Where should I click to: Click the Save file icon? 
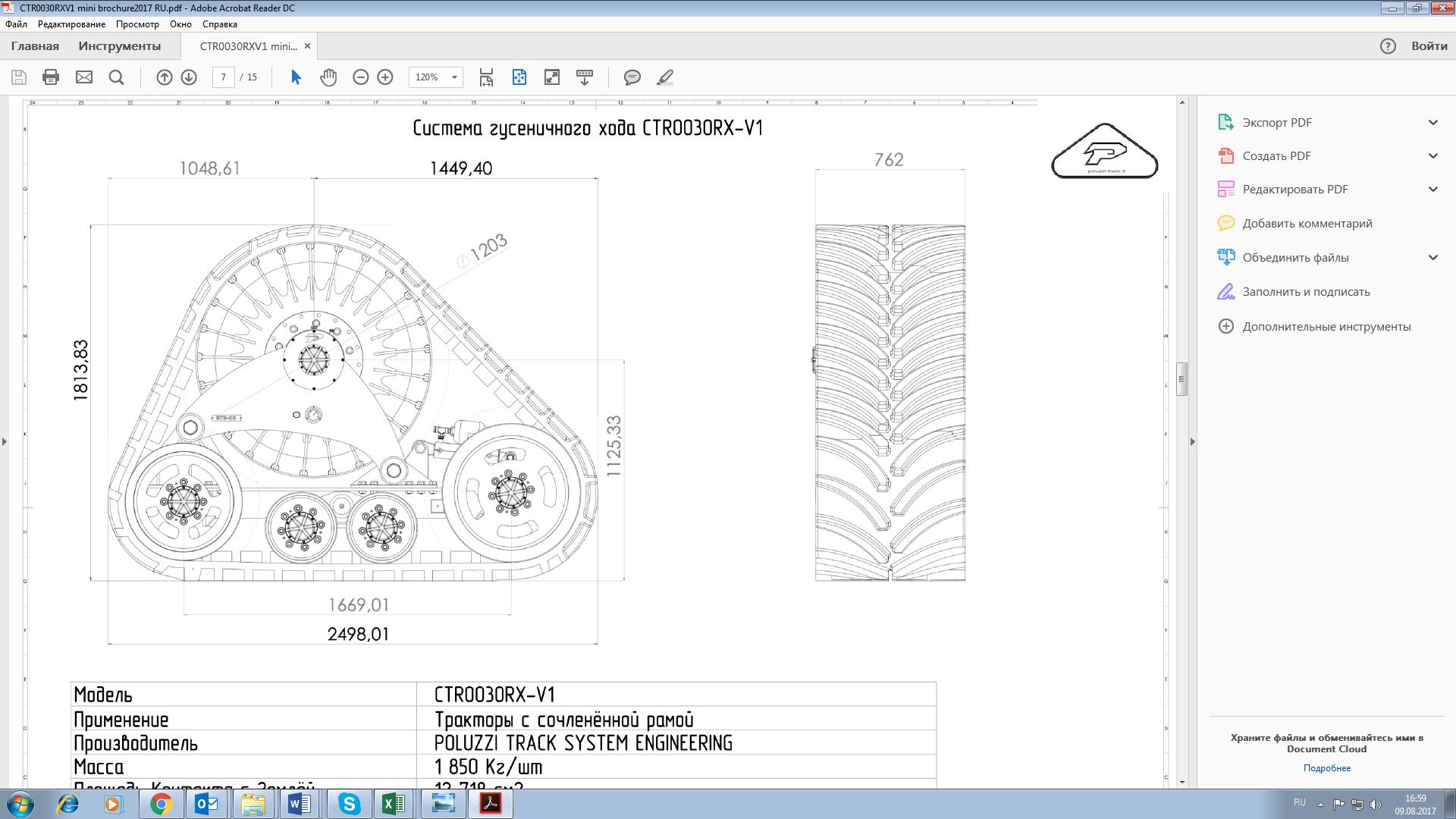click(19, 77)
